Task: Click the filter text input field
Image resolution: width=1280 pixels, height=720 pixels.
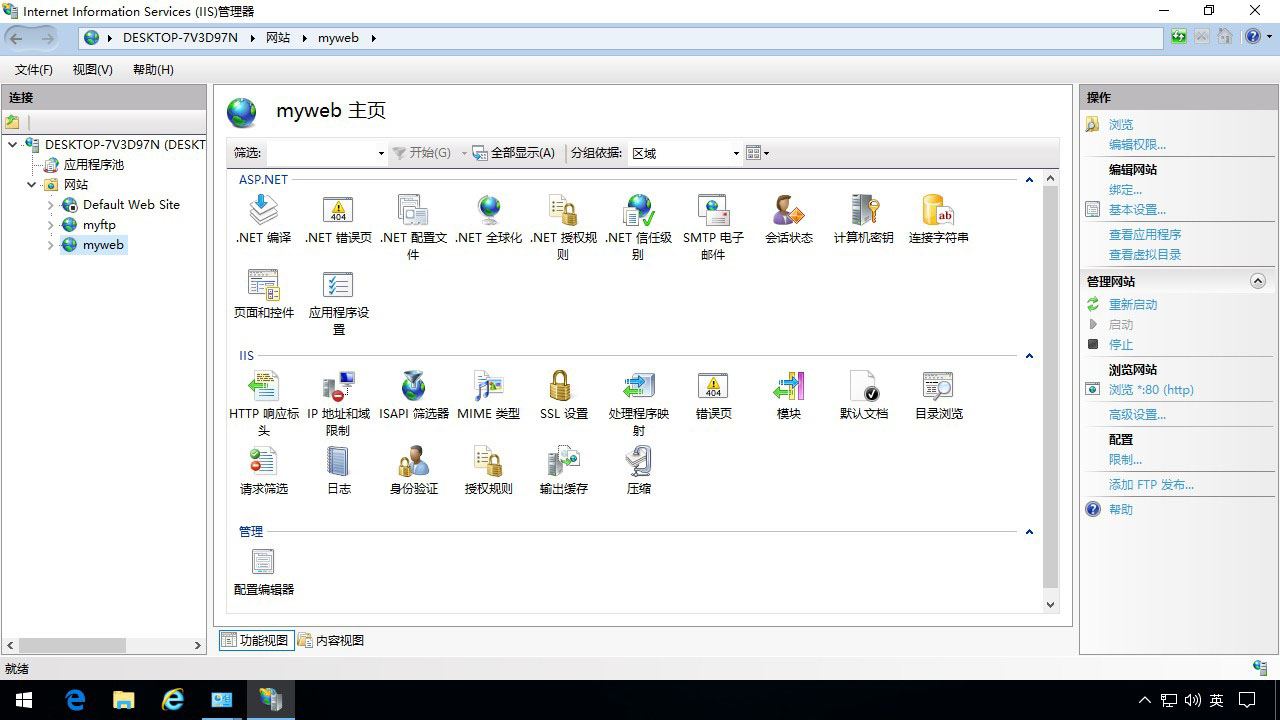Action: pyautogui.click(x=320, y=154)
